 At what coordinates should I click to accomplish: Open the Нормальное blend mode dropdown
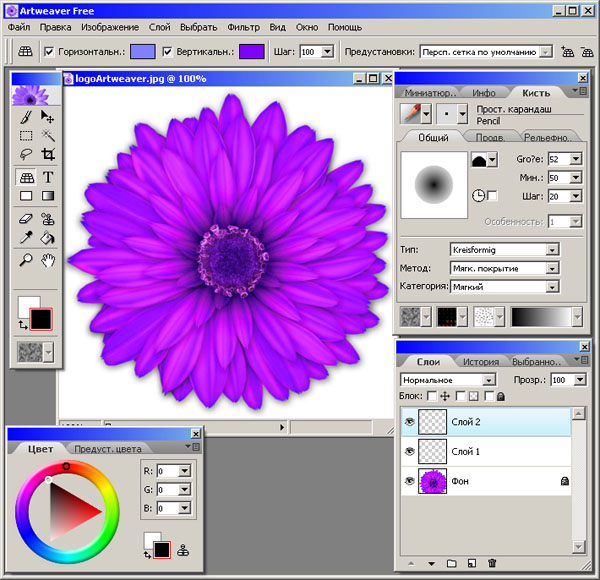coord(448,380)
